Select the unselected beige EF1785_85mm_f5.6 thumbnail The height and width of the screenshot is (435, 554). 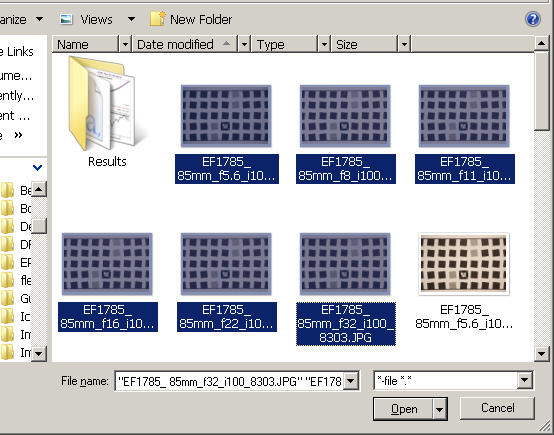464,264
